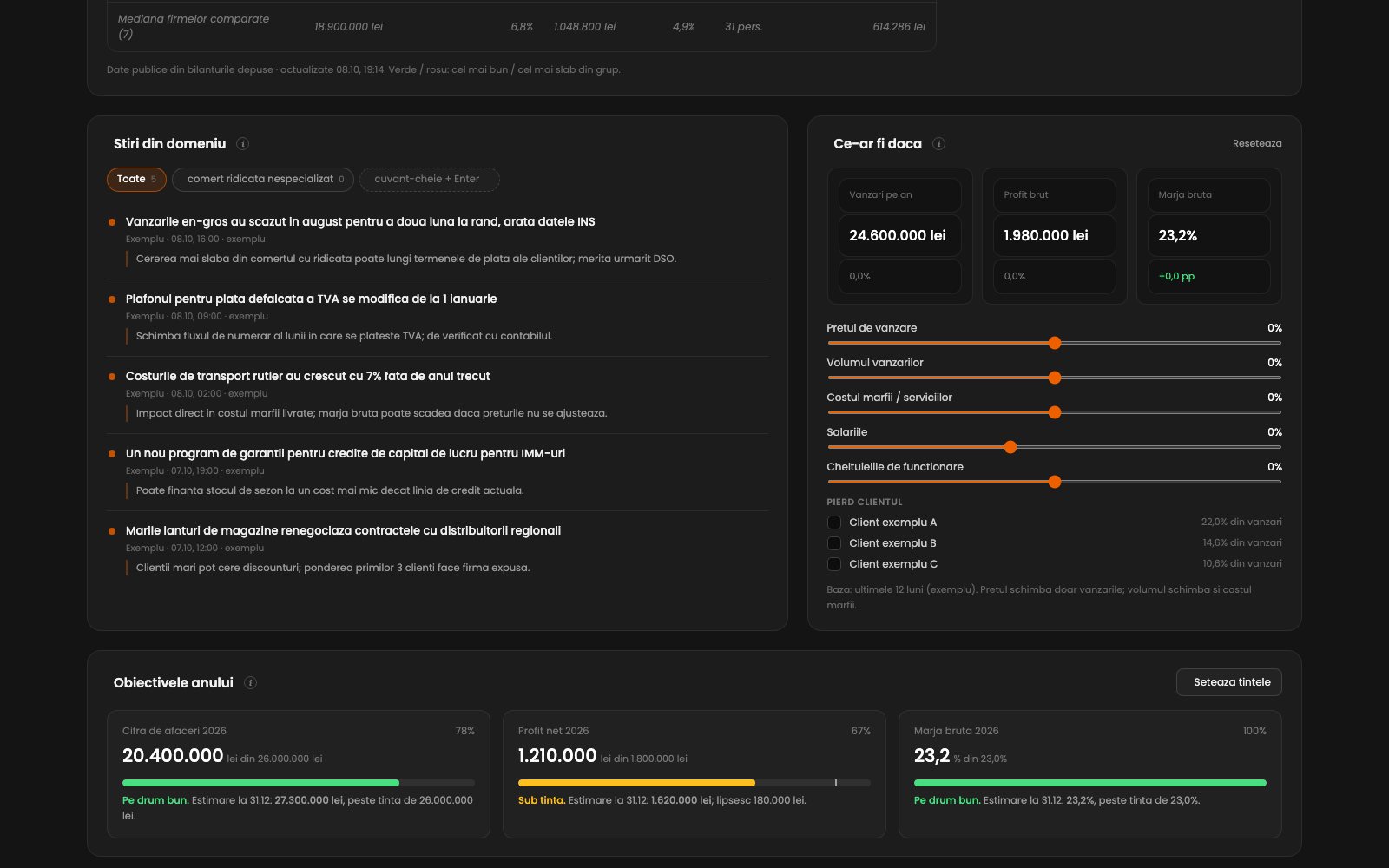The image size is (1389, 868).
Task: Select the Toate news filter tab
Action: (x=136, y=180)
